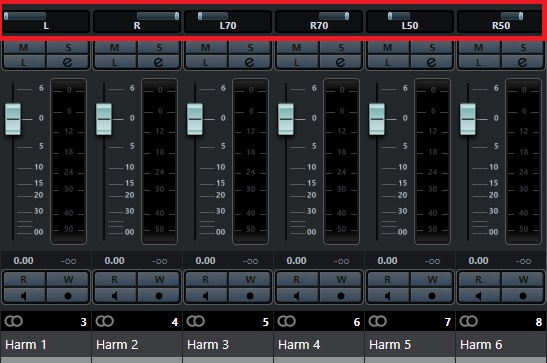Solo the Harm 3 channel

click(x=249, y=47)
